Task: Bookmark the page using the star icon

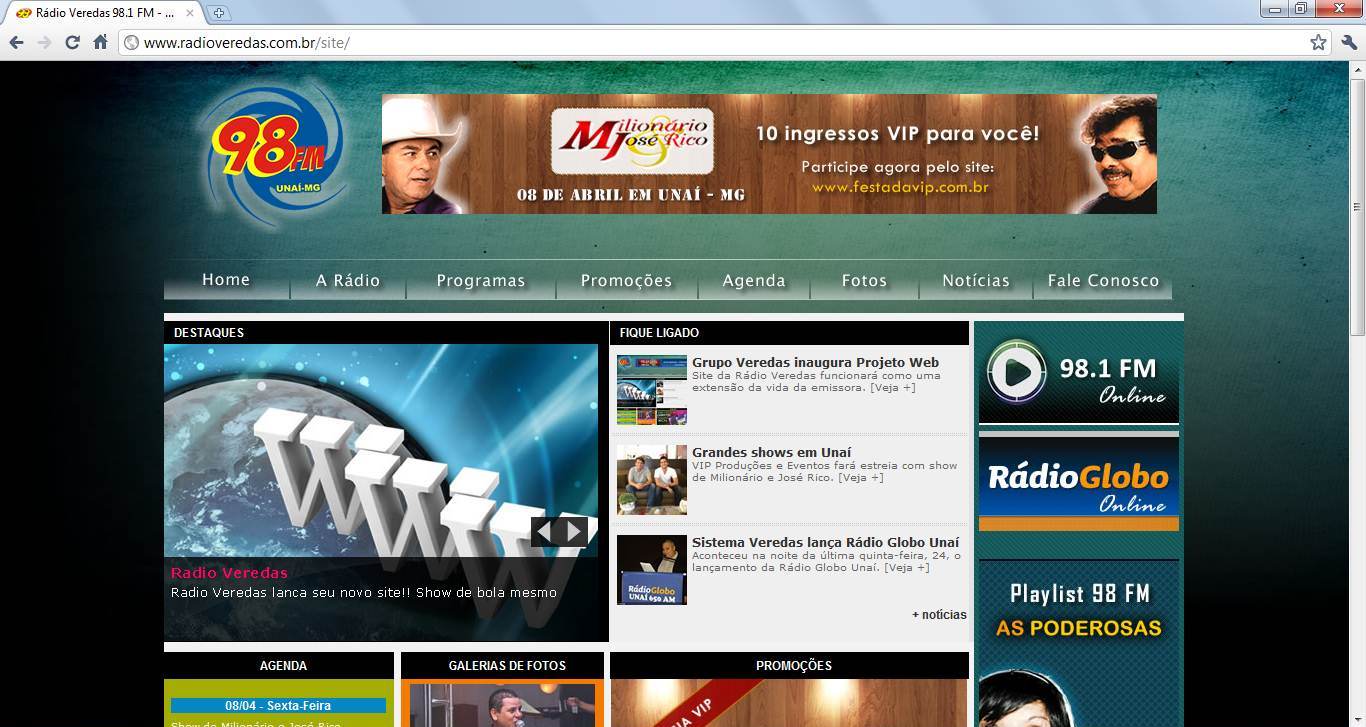Action: (x=1319, y=42)
